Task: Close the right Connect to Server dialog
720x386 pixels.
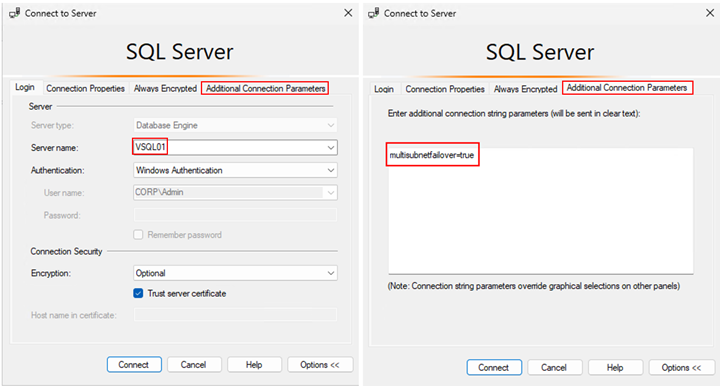Action: point(710,13)
